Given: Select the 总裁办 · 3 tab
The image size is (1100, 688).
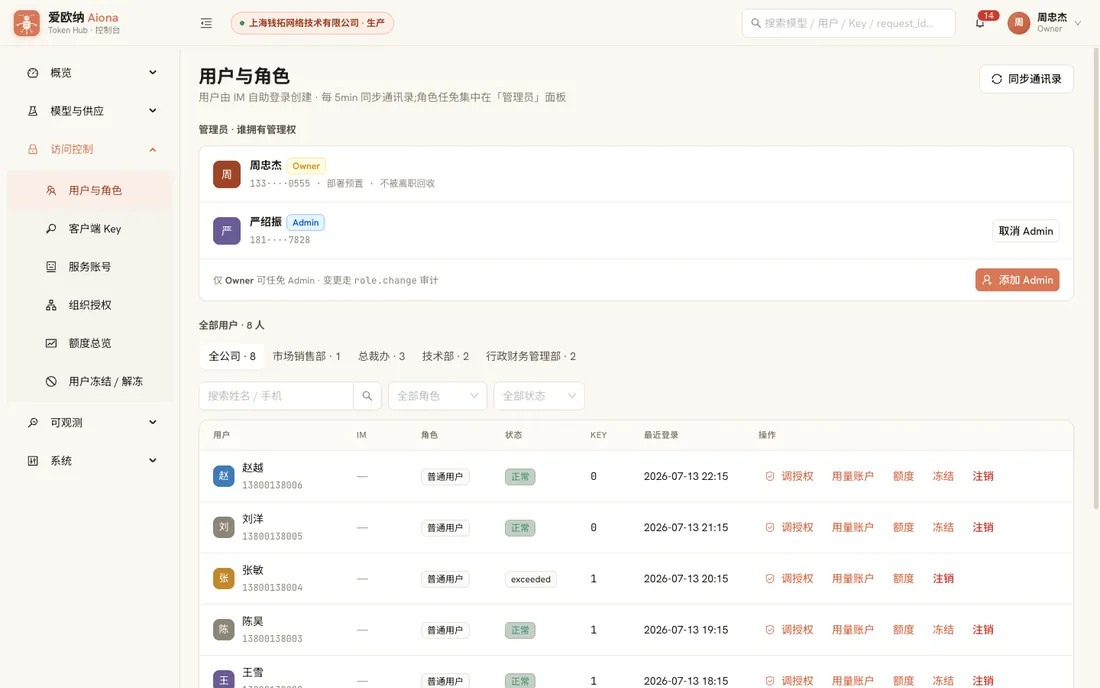Looking at the screenshot, I should pos(382,356).
